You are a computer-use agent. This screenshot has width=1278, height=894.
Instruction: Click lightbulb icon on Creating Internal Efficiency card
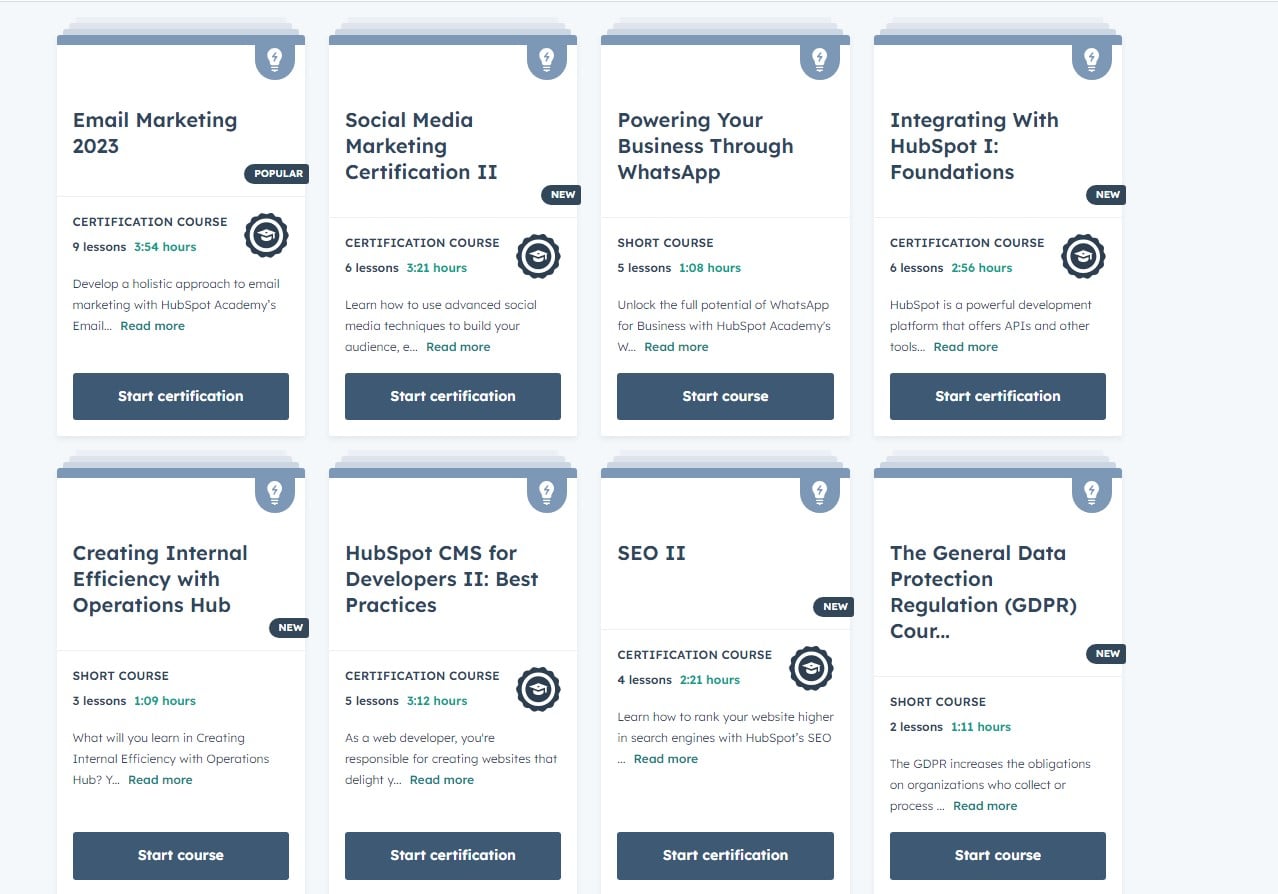[x=274, y=492]
